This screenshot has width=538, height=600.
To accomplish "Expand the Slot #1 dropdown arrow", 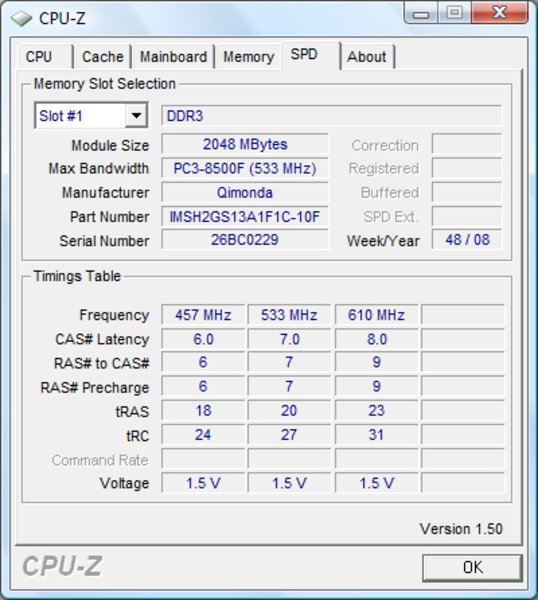I will tap(136, 115).
